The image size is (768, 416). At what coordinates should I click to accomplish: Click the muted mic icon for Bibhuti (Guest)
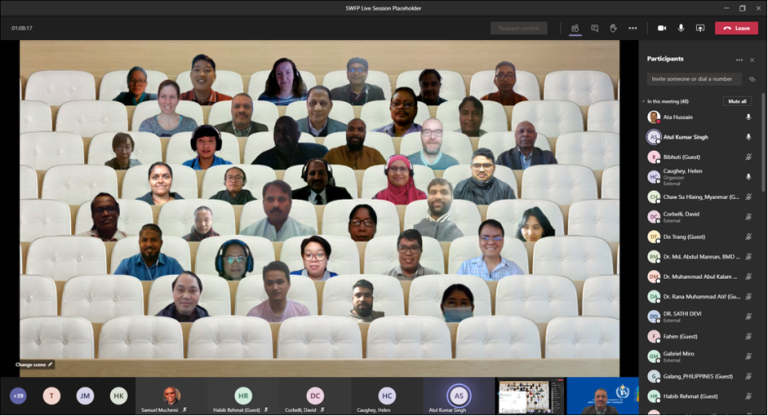pos(748,157)
